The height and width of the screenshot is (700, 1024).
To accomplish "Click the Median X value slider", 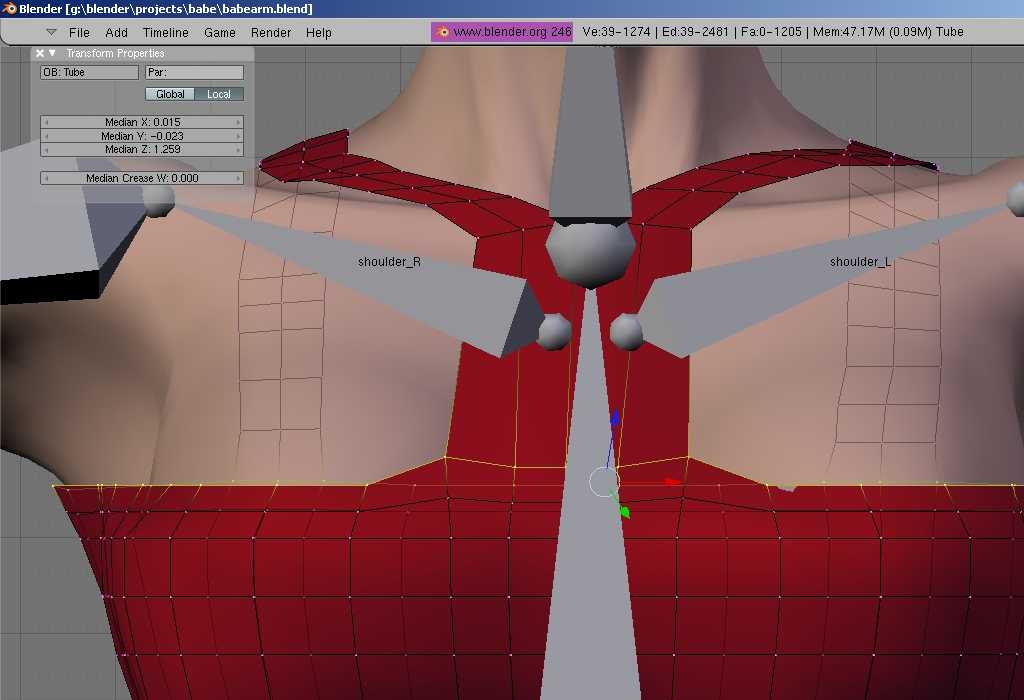I will click(x=142, y=122).
